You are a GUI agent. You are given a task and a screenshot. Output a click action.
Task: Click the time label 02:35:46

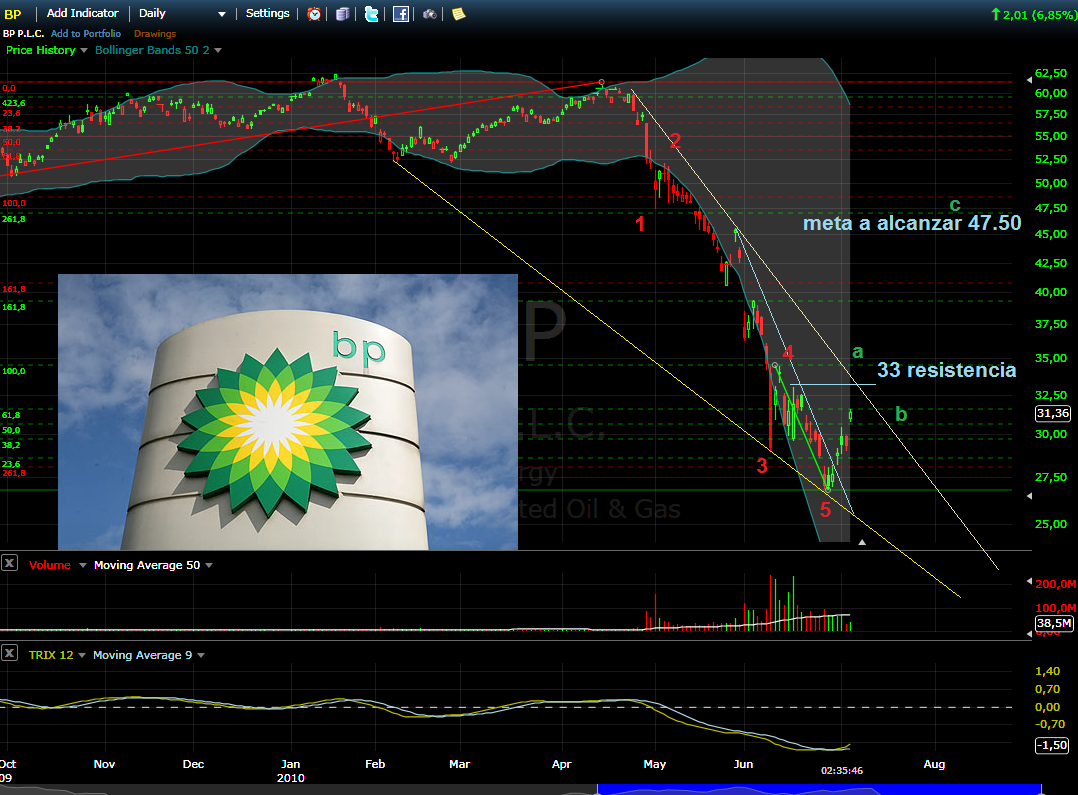[842, 771]
